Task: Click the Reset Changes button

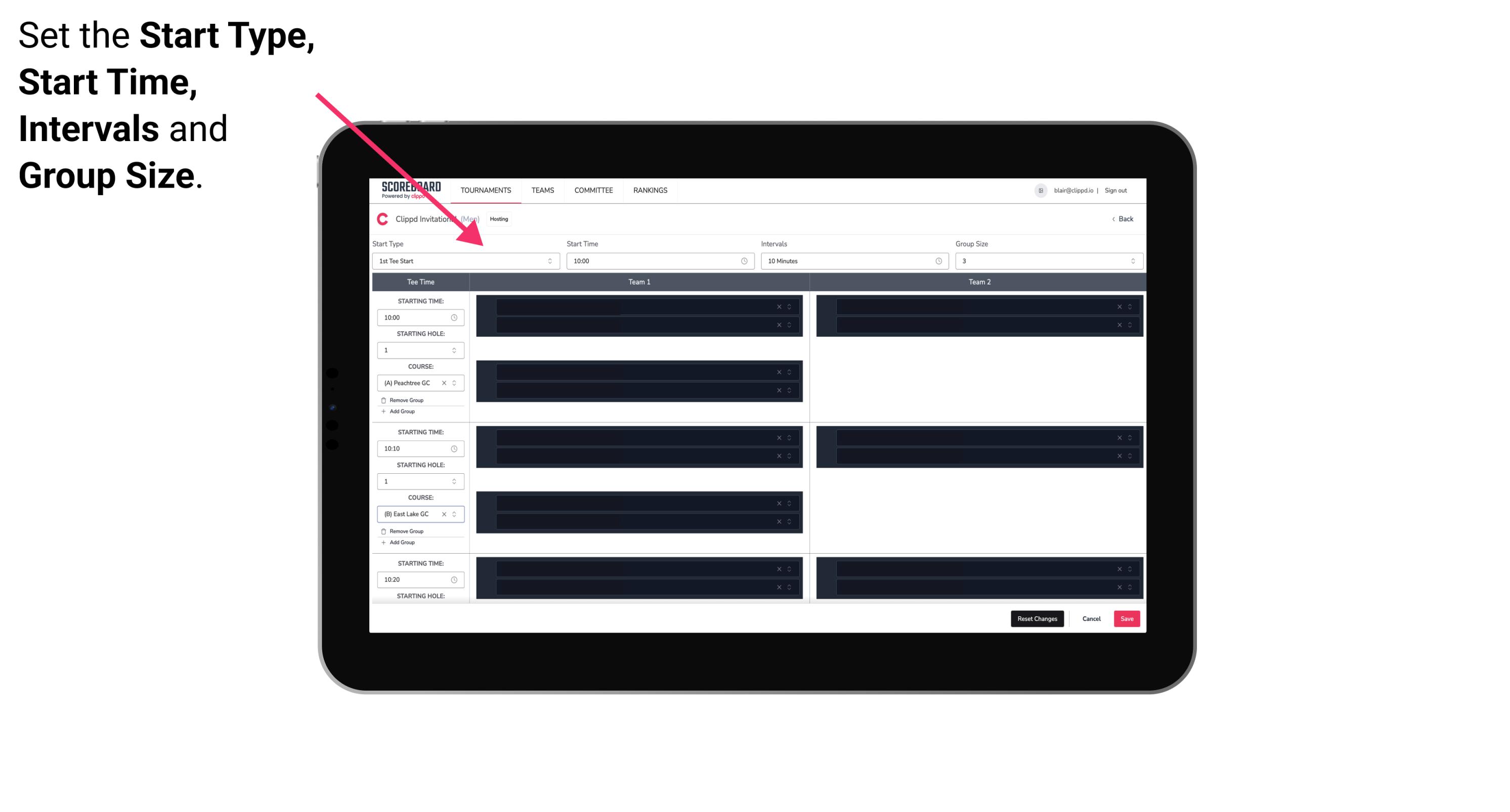Action: (1037, 619)
